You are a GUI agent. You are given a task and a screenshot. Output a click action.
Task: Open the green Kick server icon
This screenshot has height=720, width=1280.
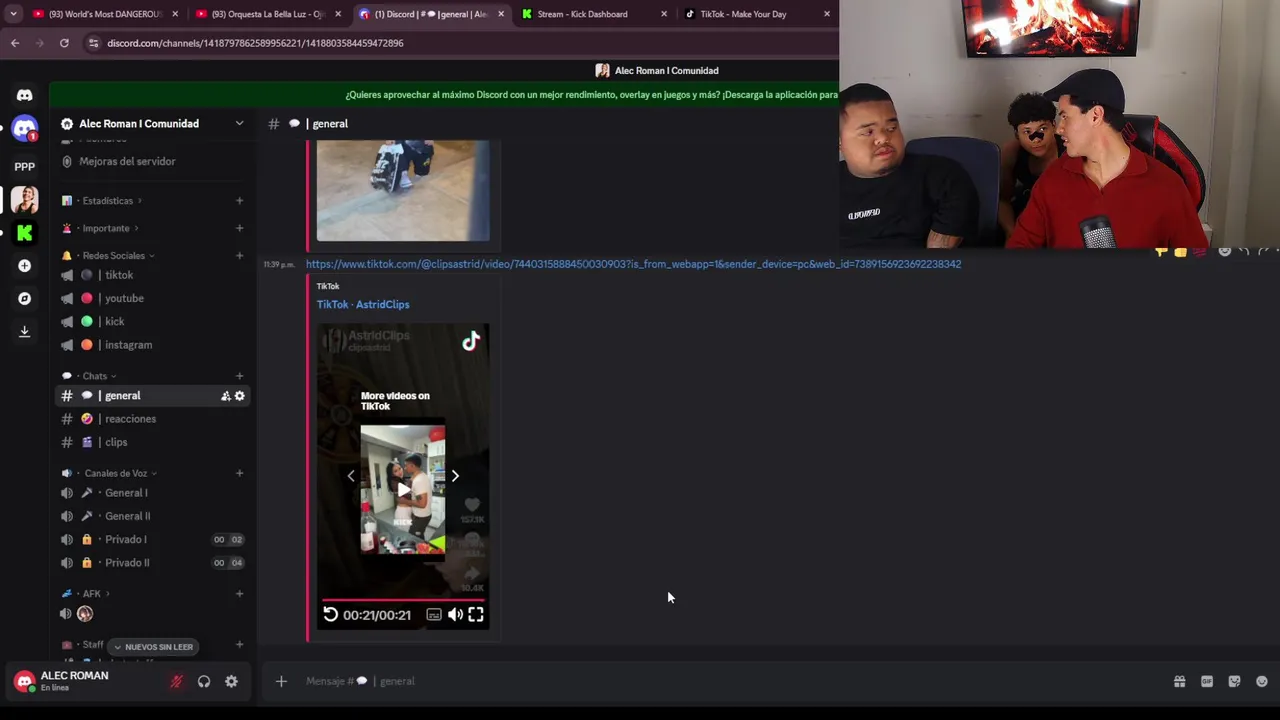(25, 232)
